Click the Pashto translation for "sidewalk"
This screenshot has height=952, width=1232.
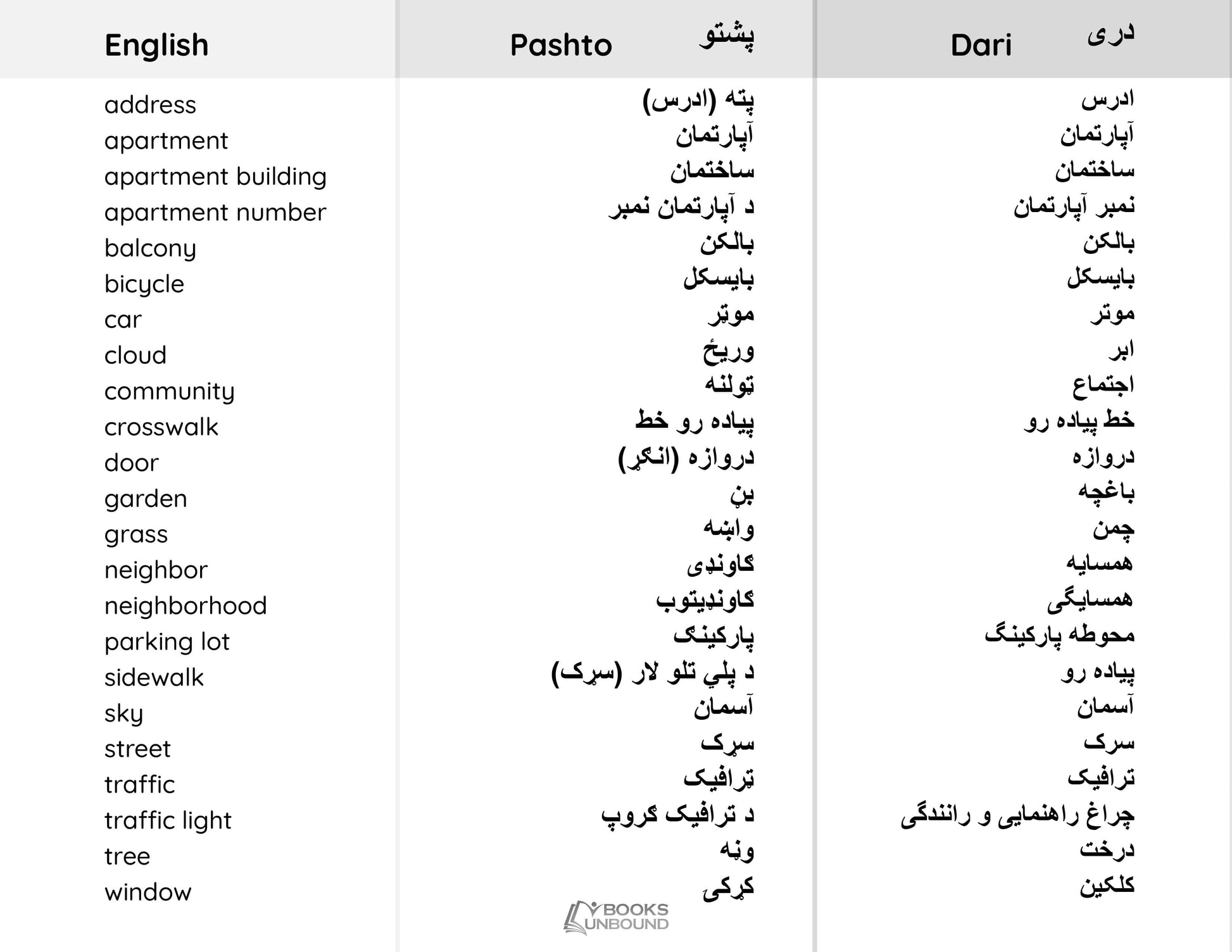click(653, 673)
